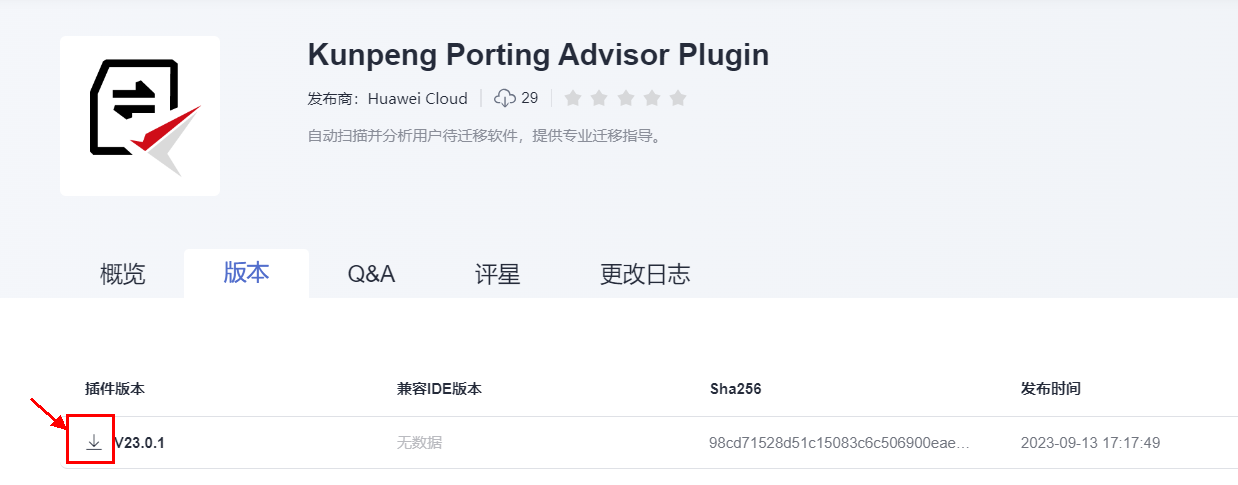Click the Kunpeng Porting Advisor Plugin title
The width and height of the screenshot is (1238, 485).
pyautogui.click(x=538, y=54)
